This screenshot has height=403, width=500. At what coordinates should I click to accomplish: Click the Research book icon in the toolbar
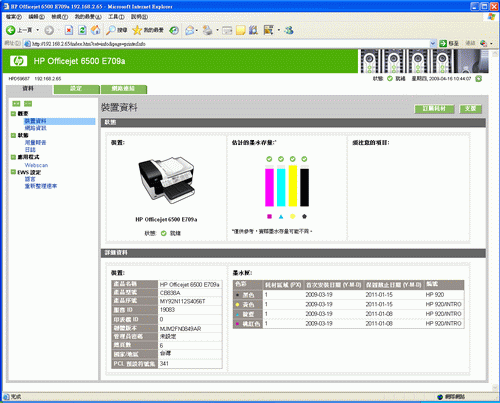[253, 30]
